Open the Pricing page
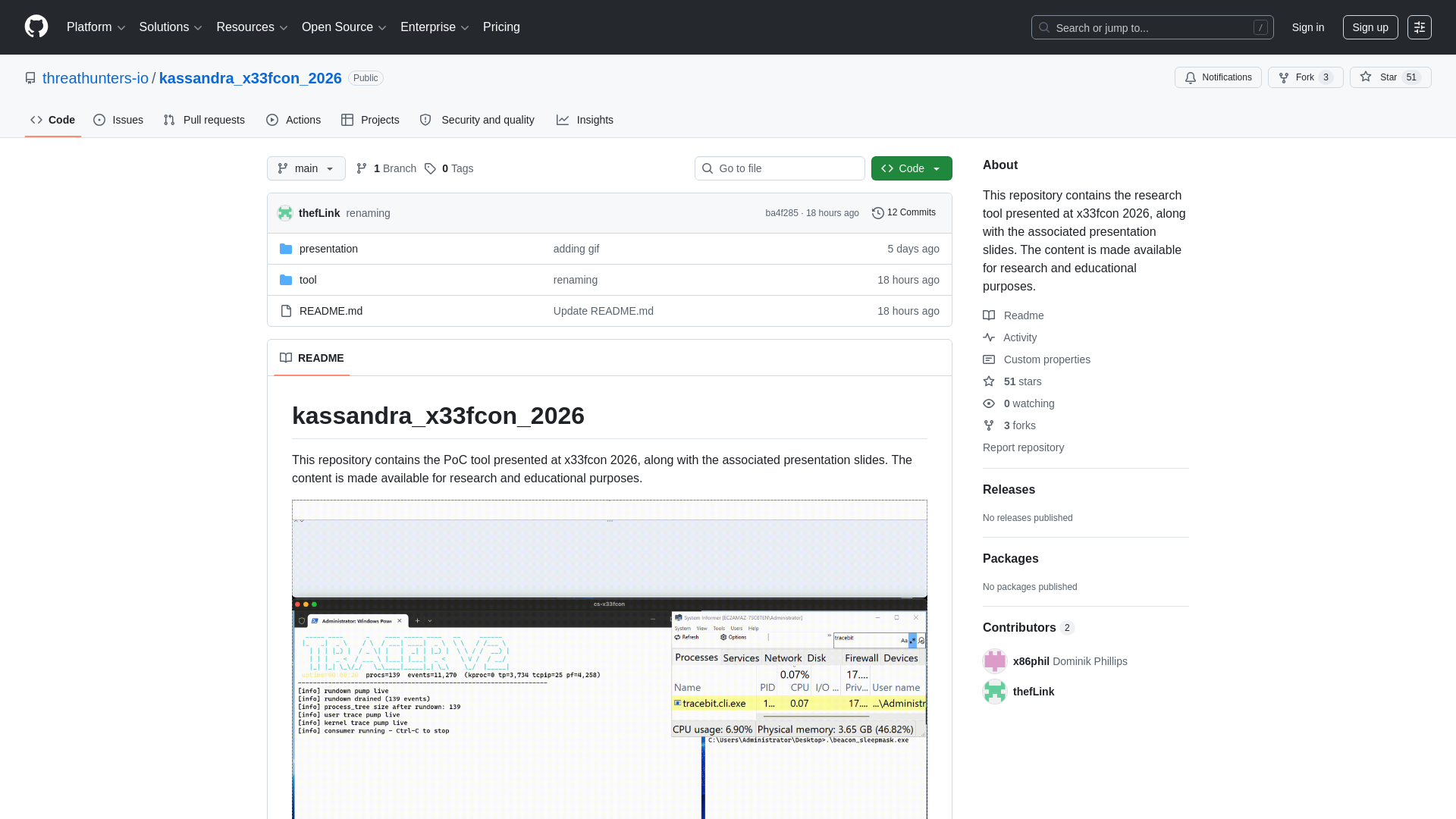Image resolution: width=1456 pixels, height=819 pixels. click(x=501, y=27)
